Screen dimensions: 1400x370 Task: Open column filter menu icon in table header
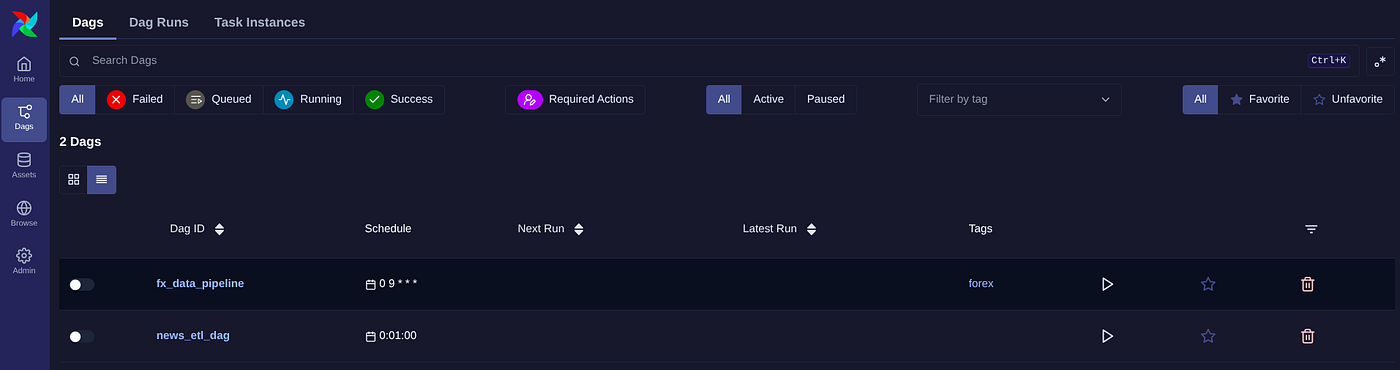click(x=1311, y=229)
